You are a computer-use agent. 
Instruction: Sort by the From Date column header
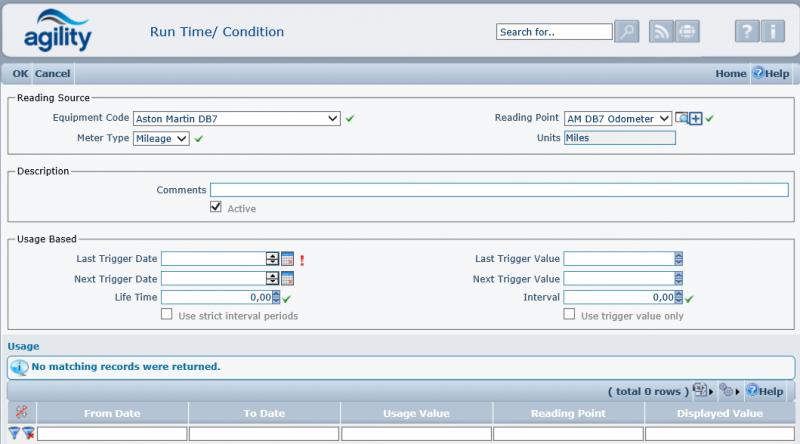click(112, 413)
